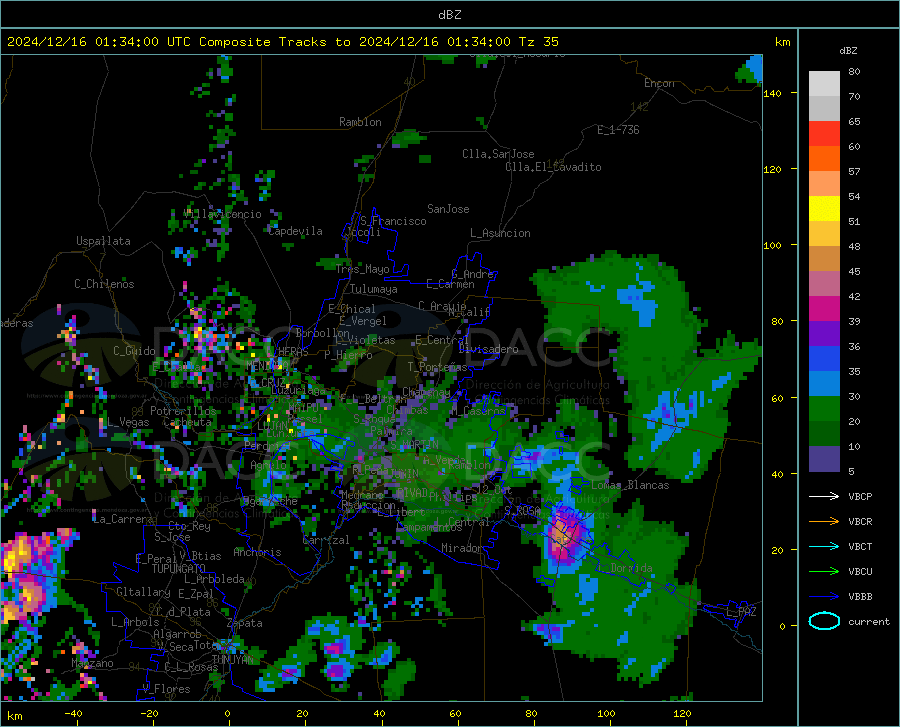The image size is (900, 727).
Task: Pick the light blue 30 dBZ swatch
Action: (x=824, y=384)
